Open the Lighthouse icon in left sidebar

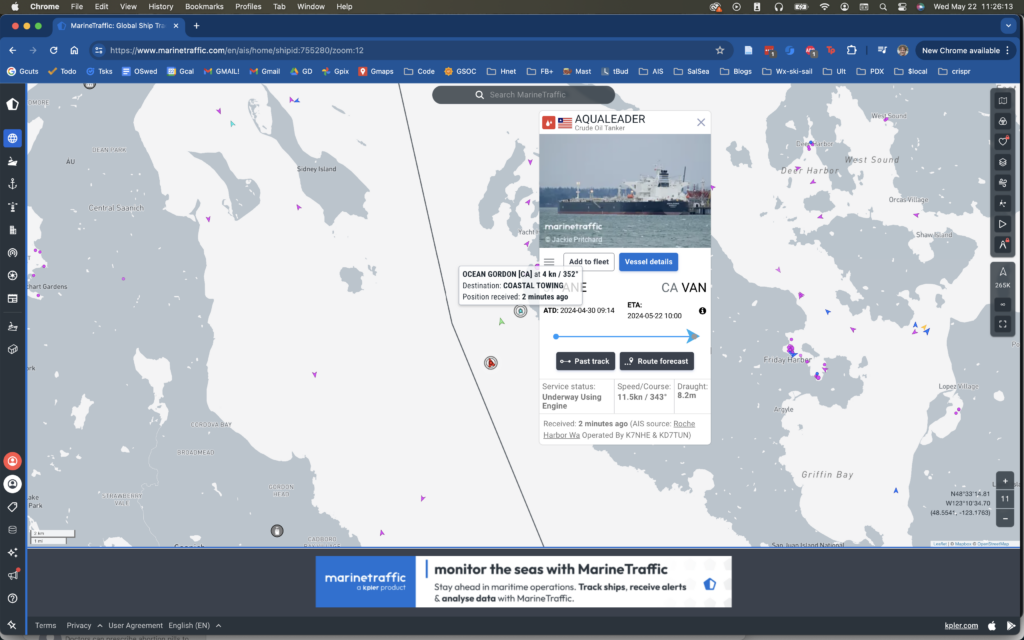12,207
